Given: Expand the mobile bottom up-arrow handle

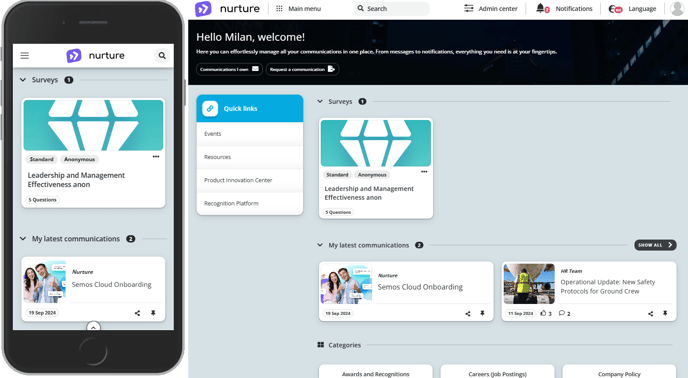Looking at the screenshot, I should [x=93, y=327].
